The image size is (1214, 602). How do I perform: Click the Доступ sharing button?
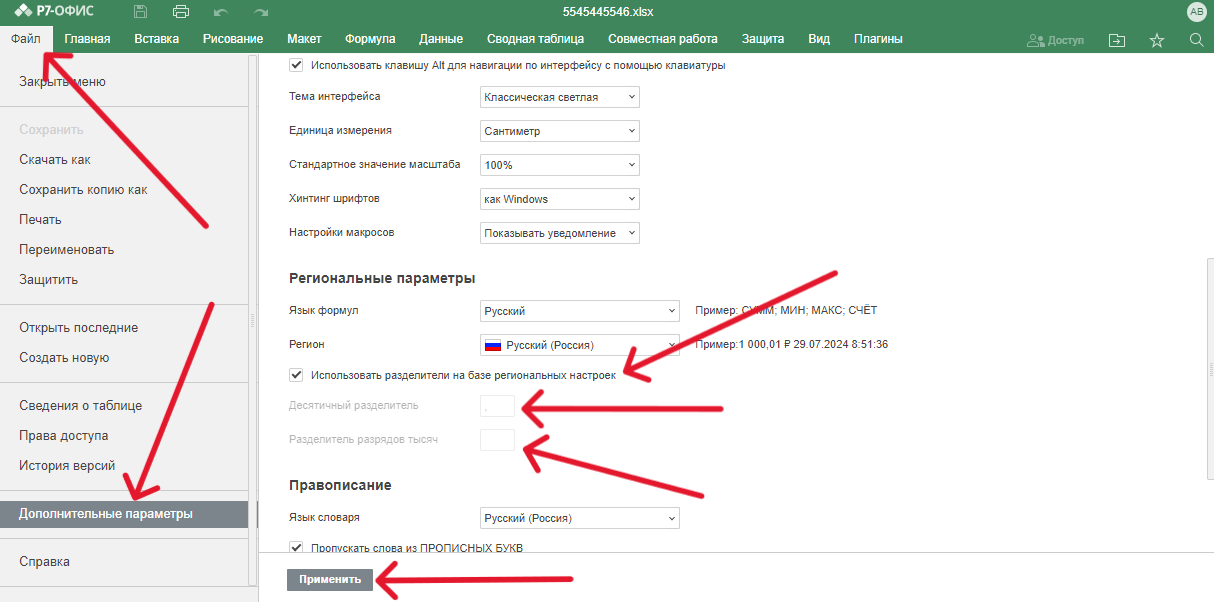(x=1055, y=40)
